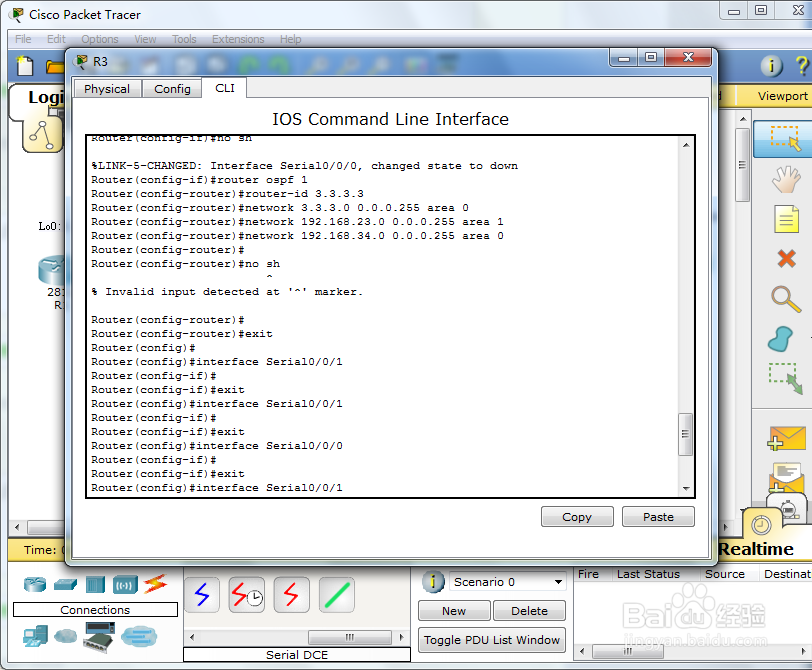The image size is (812, 670).
Task: Click Delete scenario button
Action: 529,611
